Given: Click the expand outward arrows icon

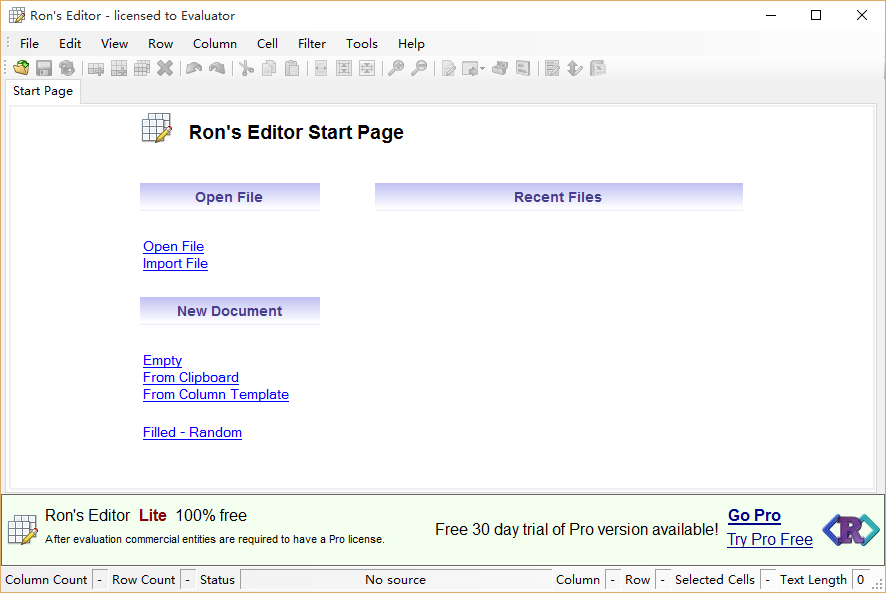Looking at the screenshot, I should (x=344, y=68).
